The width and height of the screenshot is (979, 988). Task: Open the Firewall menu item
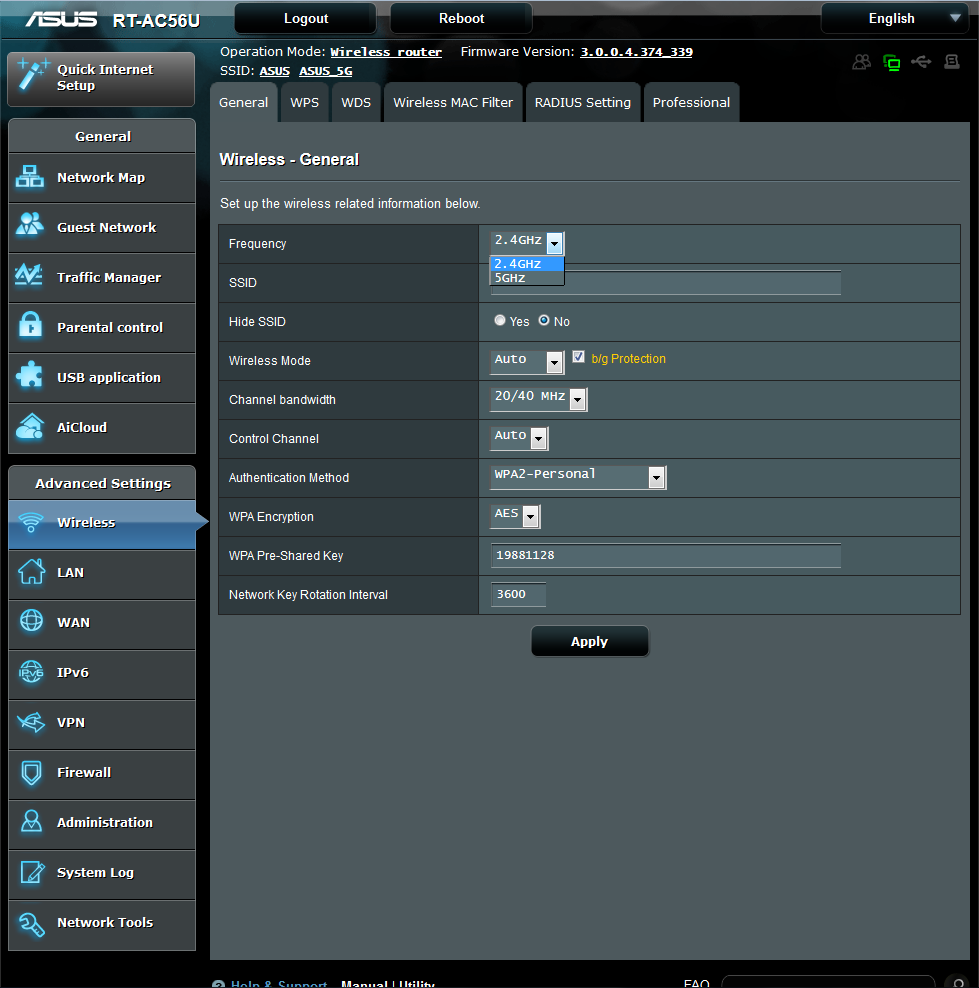click(x=102, y=773)
